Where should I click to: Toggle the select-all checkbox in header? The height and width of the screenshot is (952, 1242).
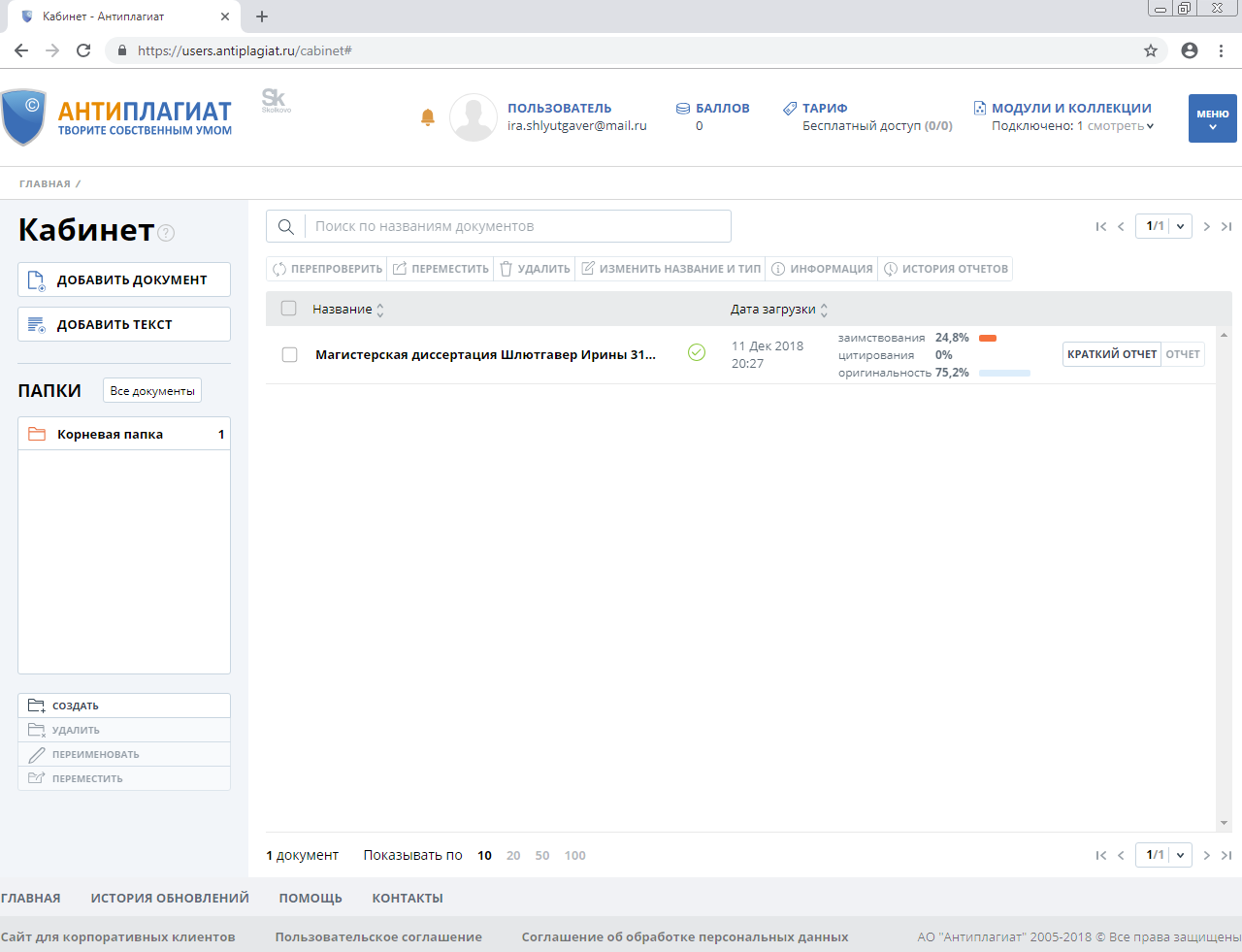pos(288,309)
